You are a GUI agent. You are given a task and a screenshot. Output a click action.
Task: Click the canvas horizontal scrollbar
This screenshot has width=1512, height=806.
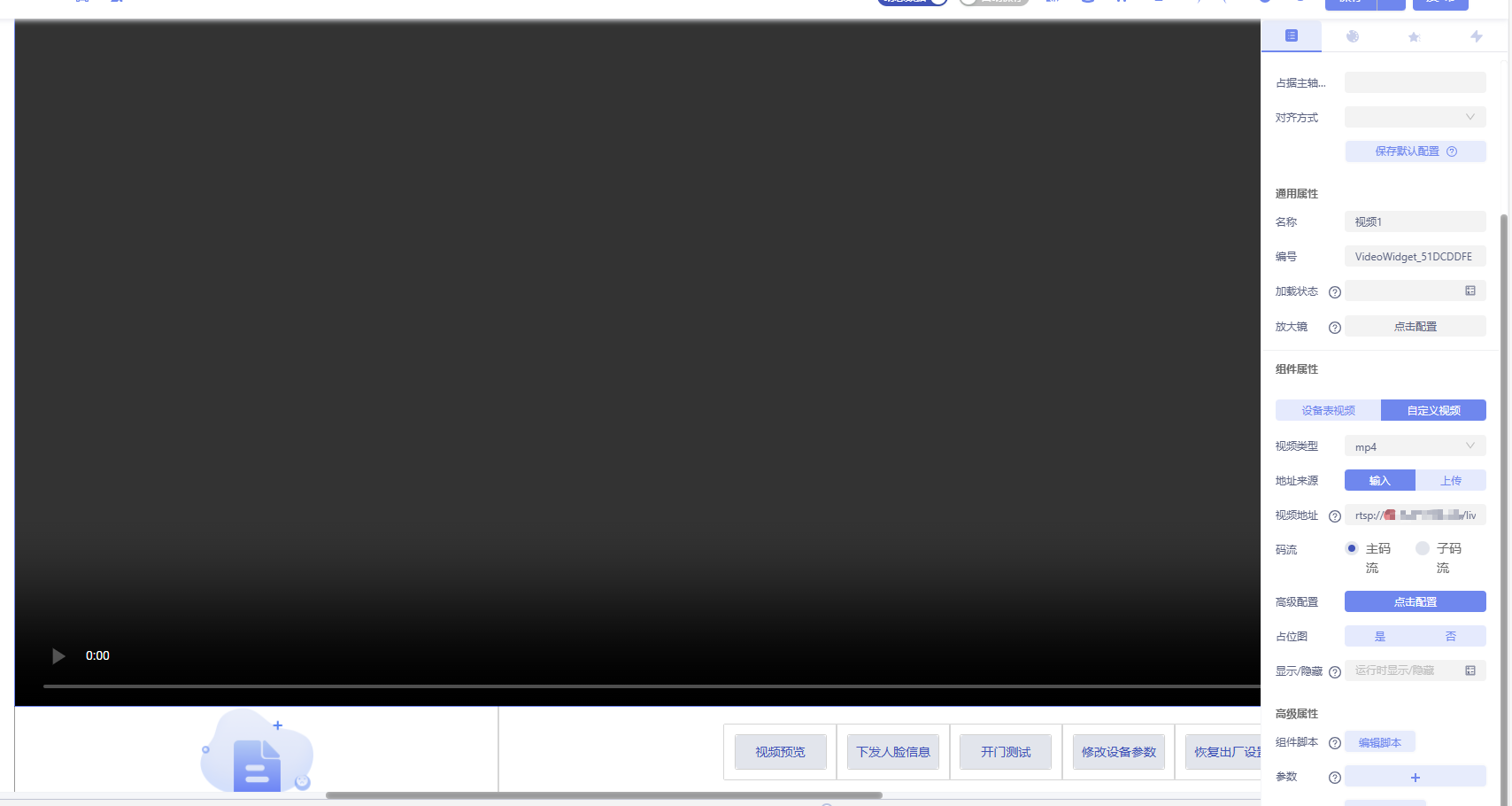click(604, 795)
